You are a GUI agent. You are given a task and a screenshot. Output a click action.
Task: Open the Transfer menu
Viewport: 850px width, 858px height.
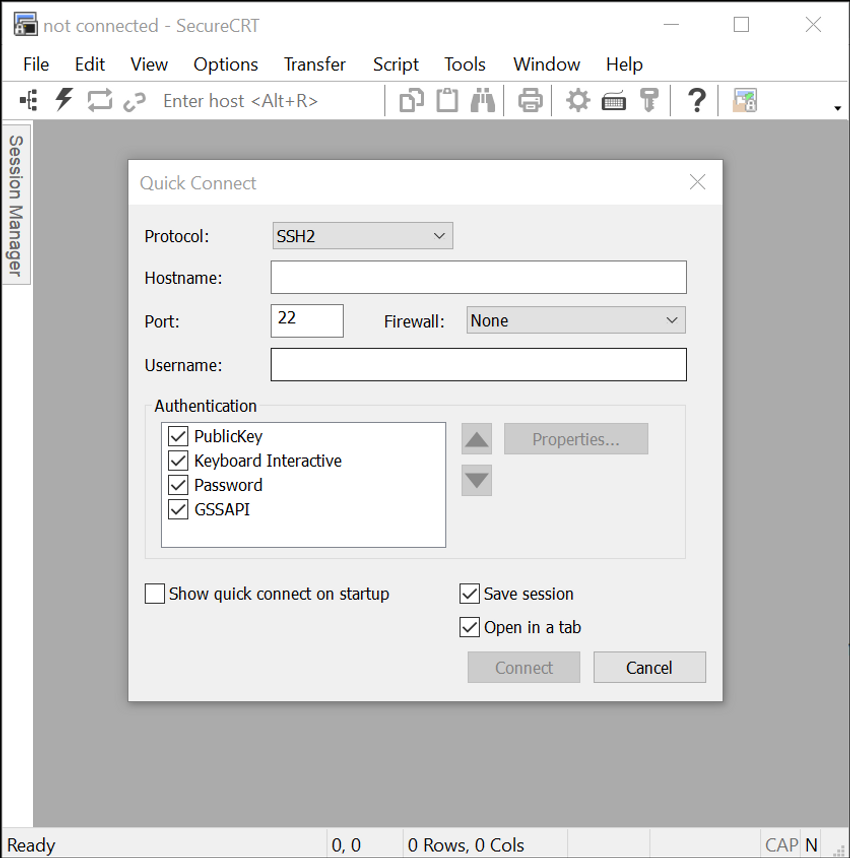315,64
